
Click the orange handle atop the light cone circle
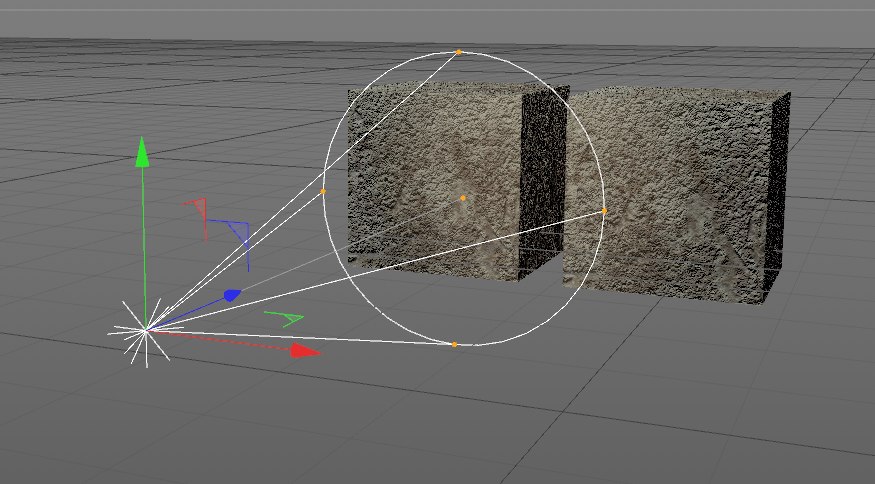pyautogui.click(x=459, y=52)
